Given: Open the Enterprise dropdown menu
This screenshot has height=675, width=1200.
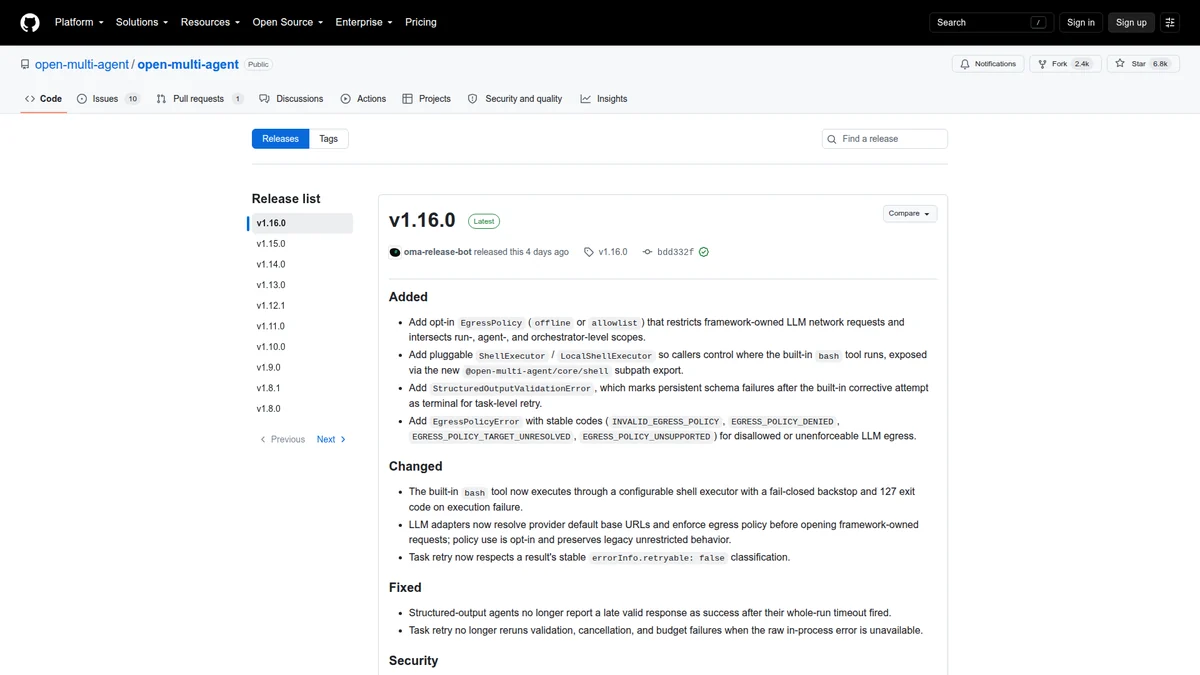Looking at the screenshot, I should (364, 22).
